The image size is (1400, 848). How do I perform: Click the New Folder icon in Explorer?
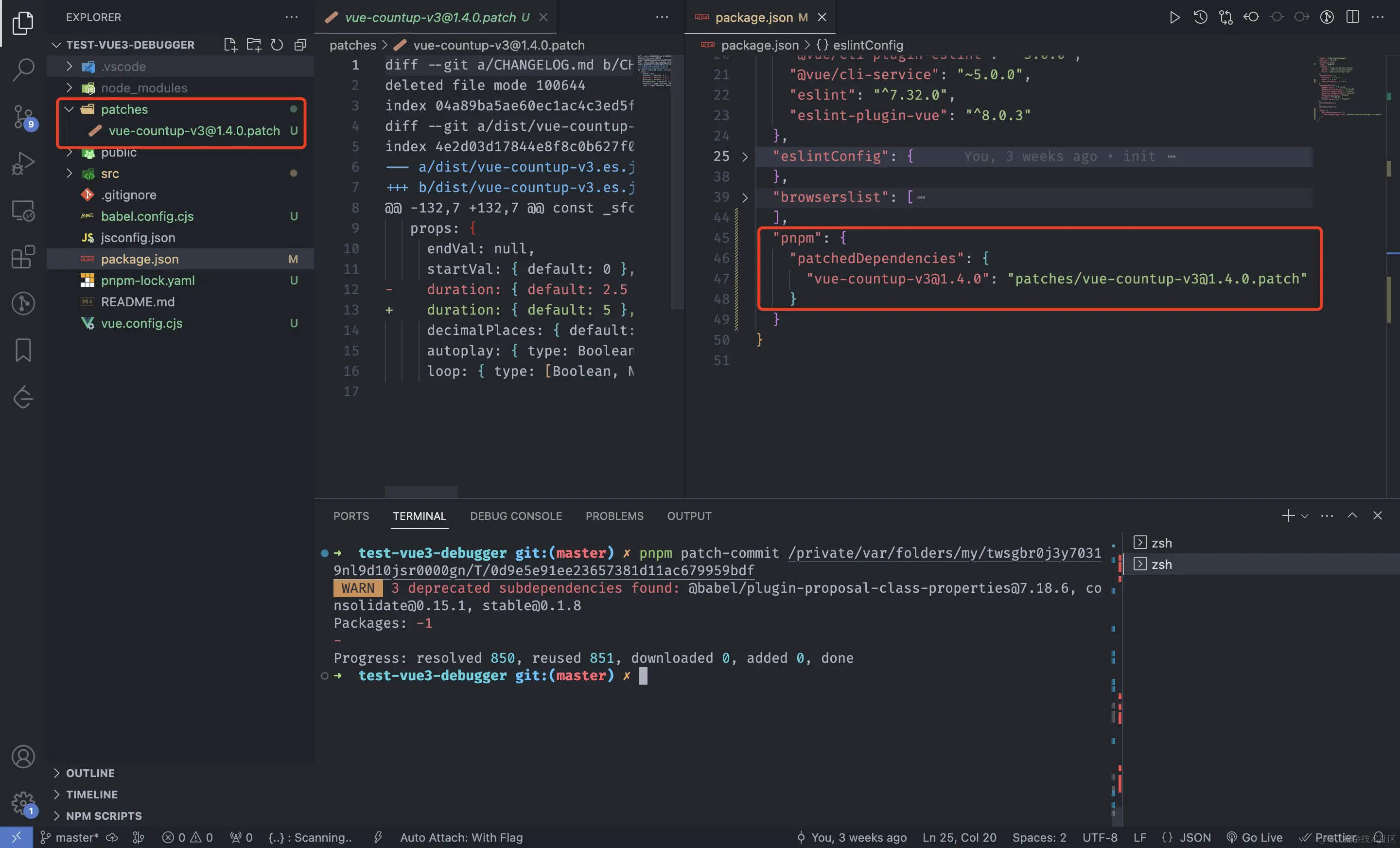click(253, 44)
